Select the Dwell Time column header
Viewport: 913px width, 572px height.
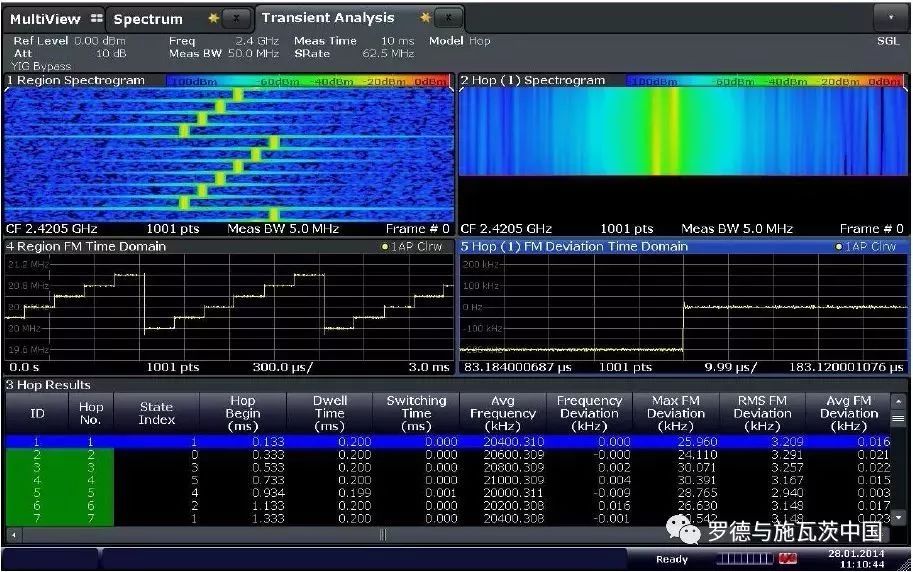329,413
